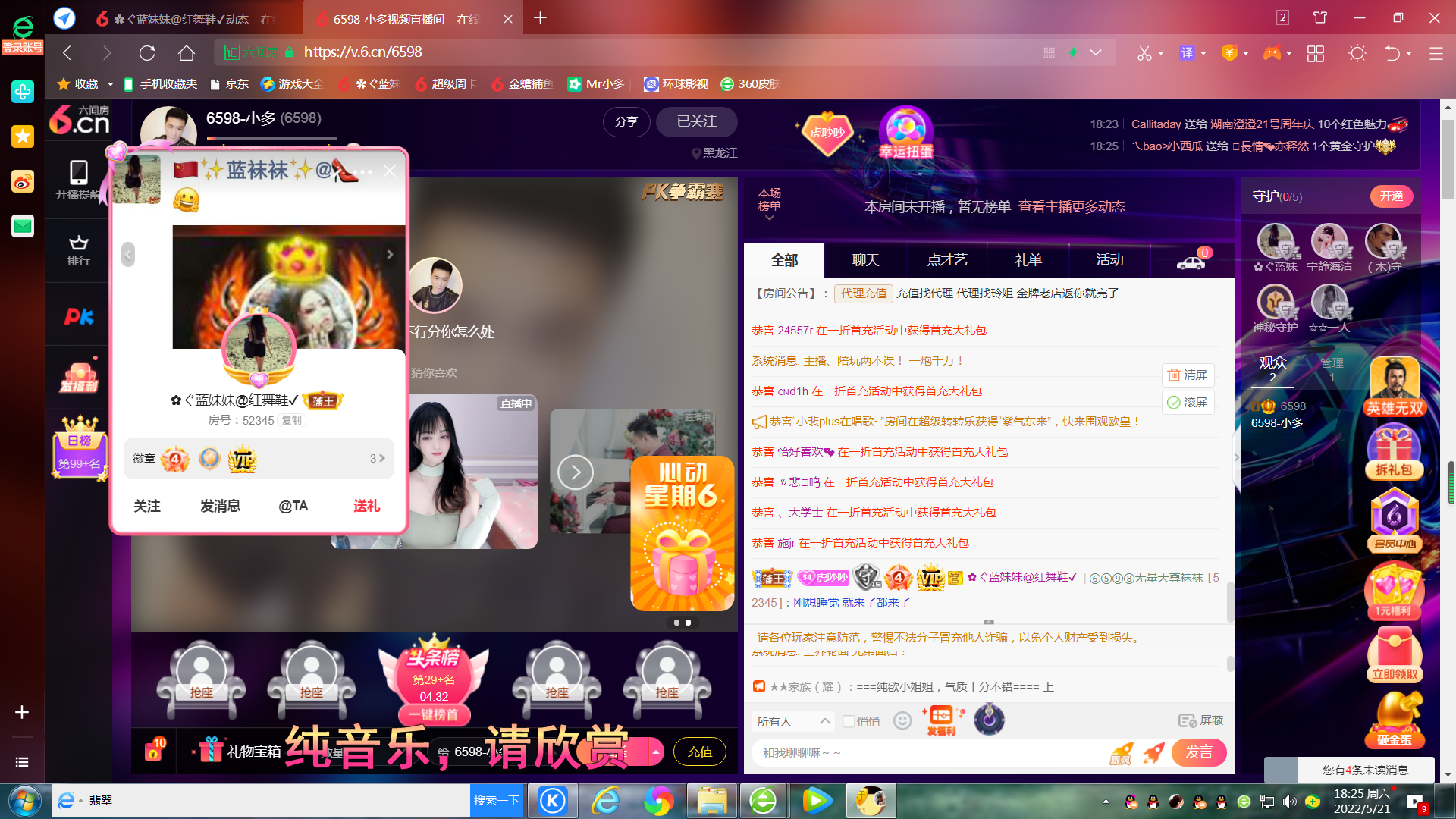
Task: Click the 清屏 clear screen button
Action: tap(1188, 375)
